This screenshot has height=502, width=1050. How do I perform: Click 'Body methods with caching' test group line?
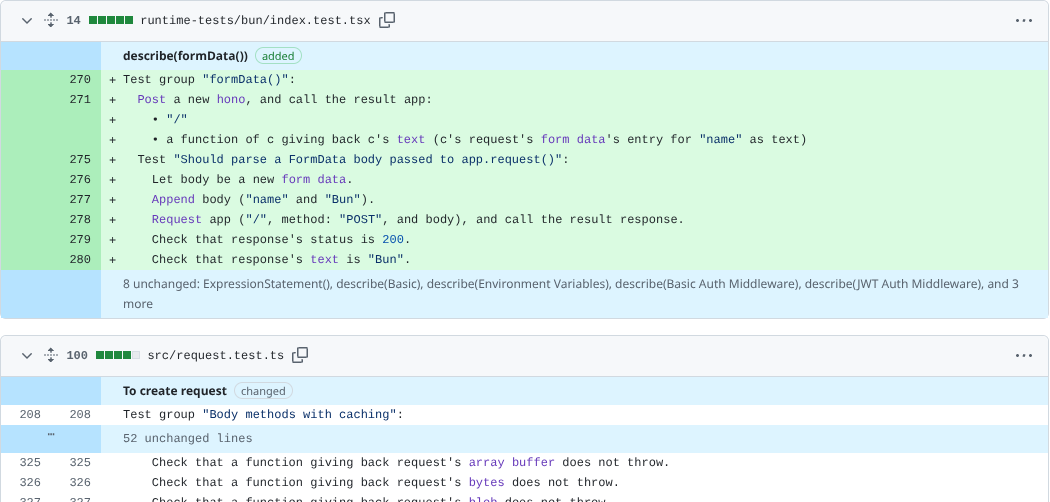click(264, 416)
